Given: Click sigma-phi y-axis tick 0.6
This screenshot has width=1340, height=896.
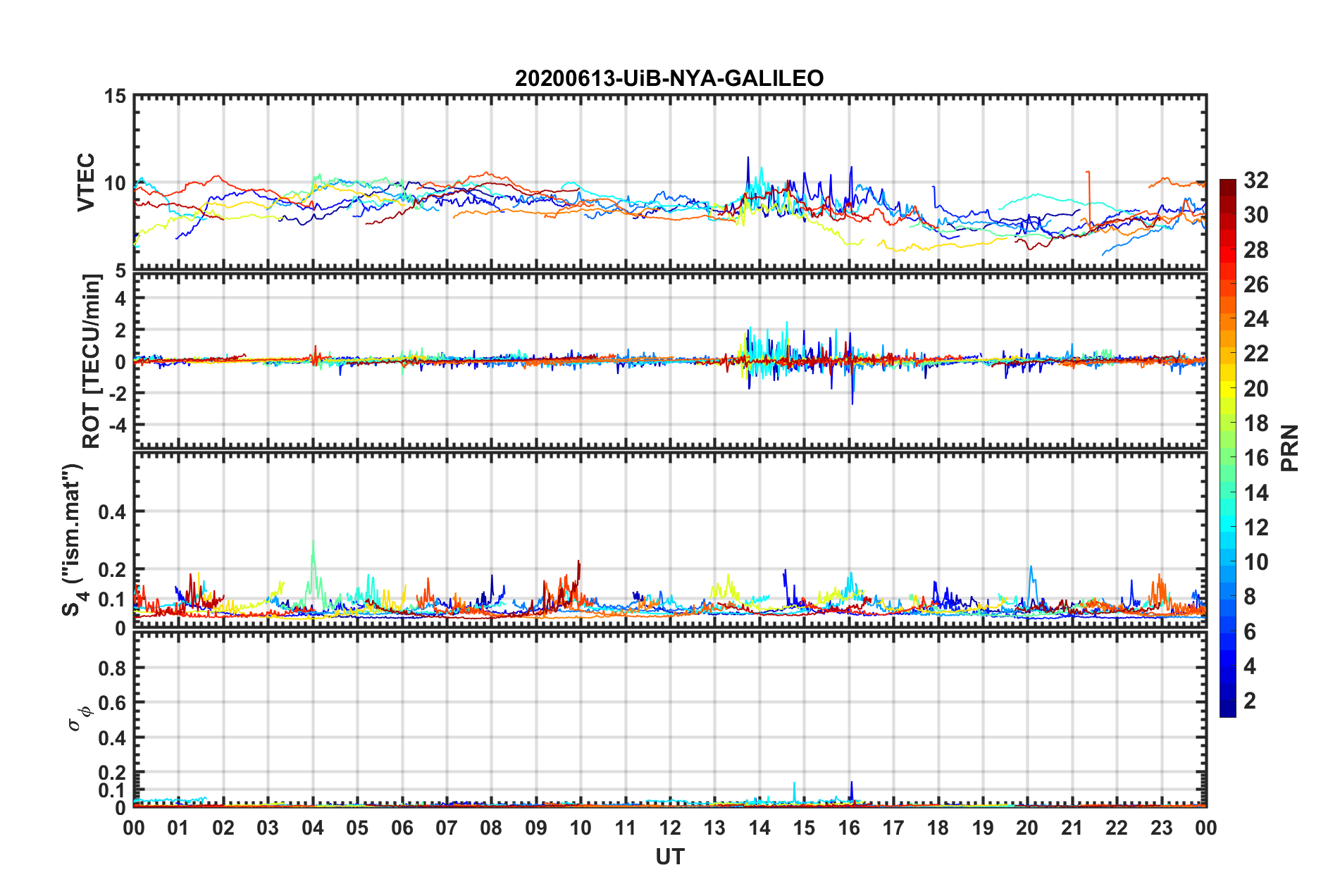Looking at the screenshot, I should (113, 703).
